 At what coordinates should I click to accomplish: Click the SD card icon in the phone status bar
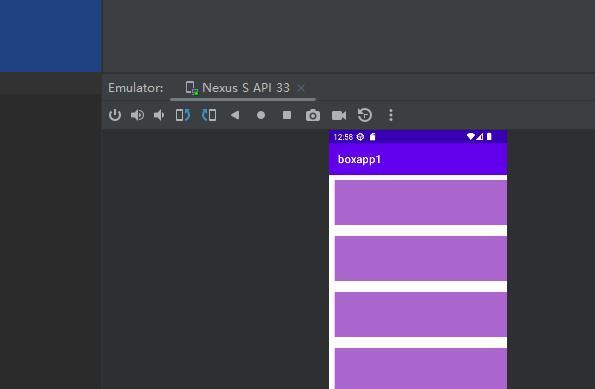[x=373, y=137]
